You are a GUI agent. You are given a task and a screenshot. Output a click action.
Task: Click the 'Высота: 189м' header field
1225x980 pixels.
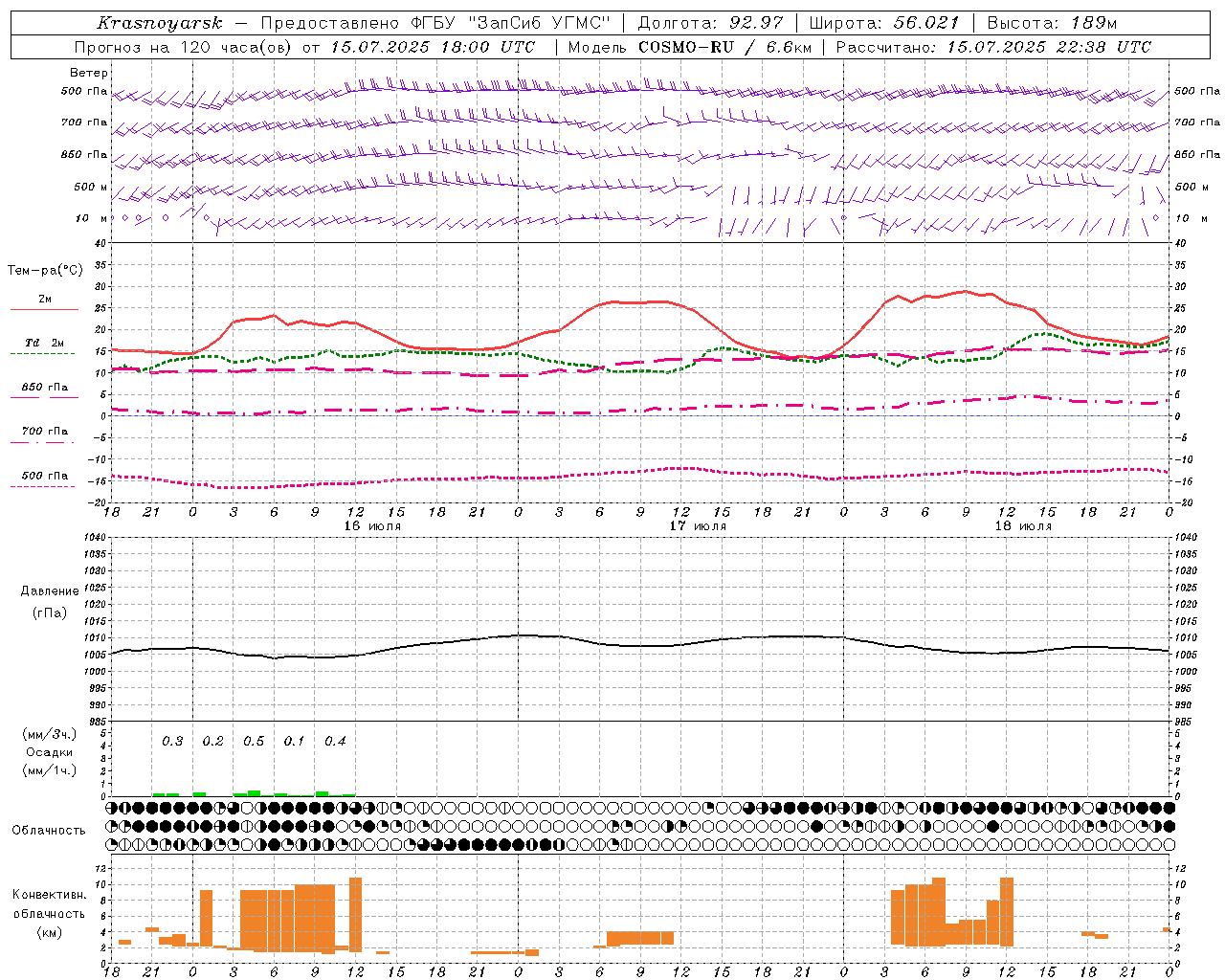point(1052,24)
